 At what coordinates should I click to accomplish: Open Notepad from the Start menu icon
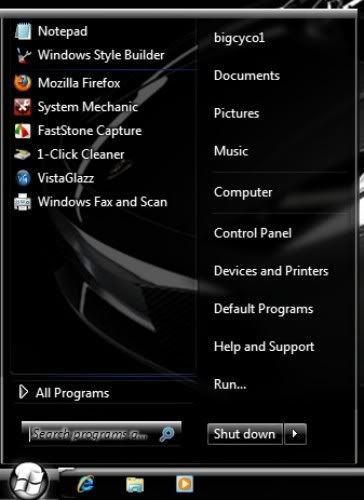pos(23,32)
